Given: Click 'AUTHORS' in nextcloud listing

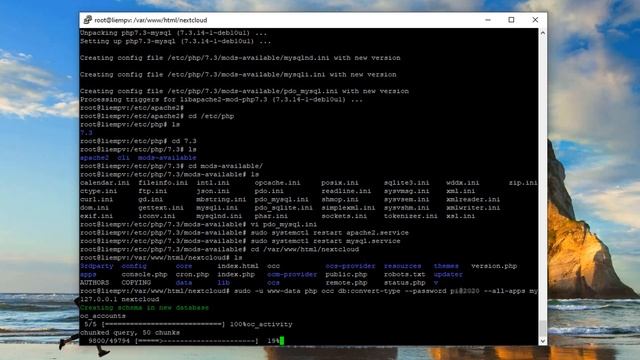Looking at the screenshot, I should pos(95,282).
